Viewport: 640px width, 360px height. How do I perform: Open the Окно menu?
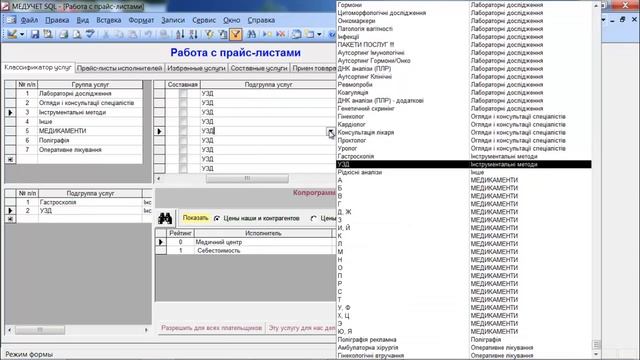(x=231, y=20)
